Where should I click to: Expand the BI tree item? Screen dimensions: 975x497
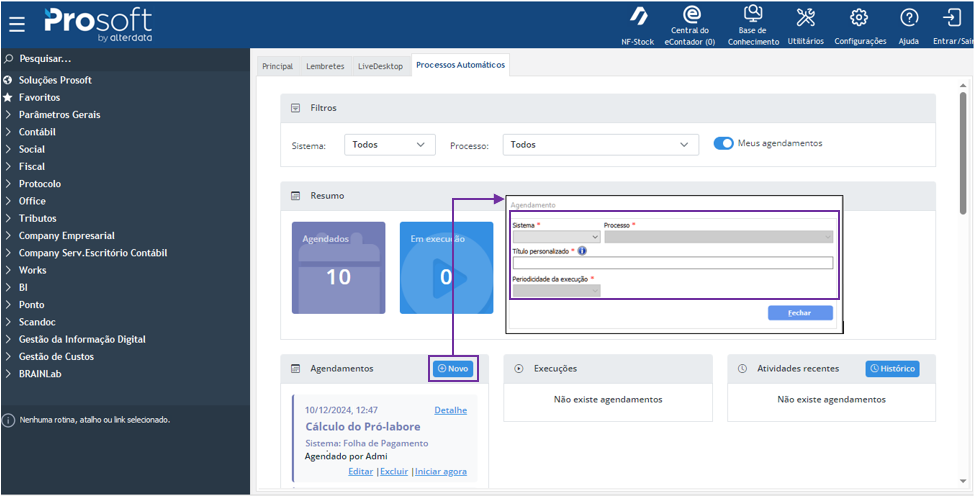pyautogui.click(x=8, y=288)
